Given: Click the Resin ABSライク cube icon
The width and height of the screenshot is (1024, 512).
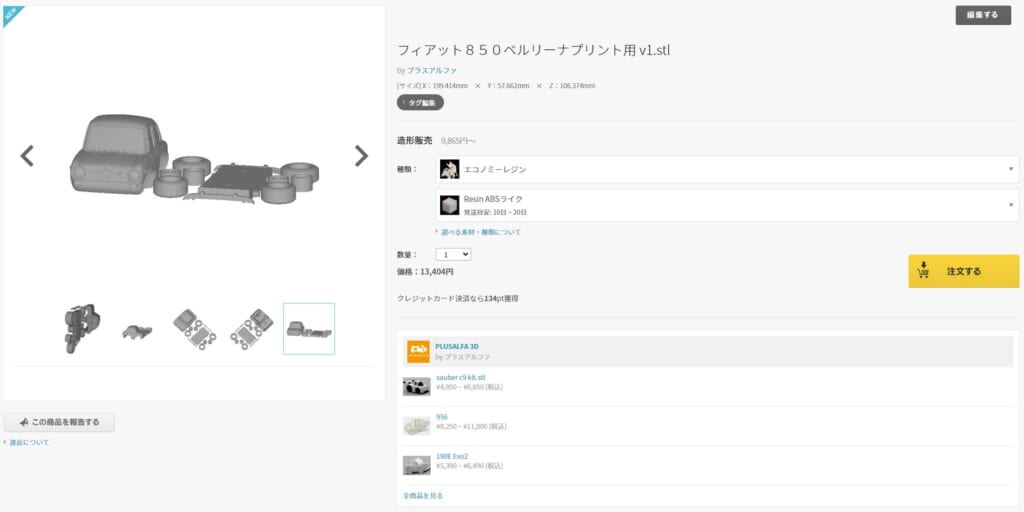Looking at the screenshot, I should click(x=449, y=205).
